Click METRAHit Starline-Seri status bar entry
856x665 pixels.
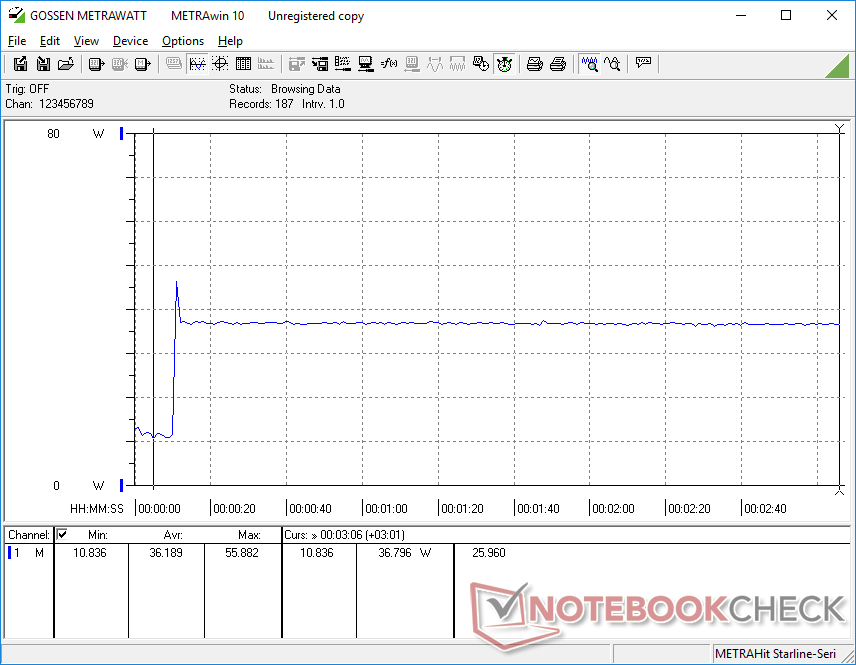pos(775,654)
